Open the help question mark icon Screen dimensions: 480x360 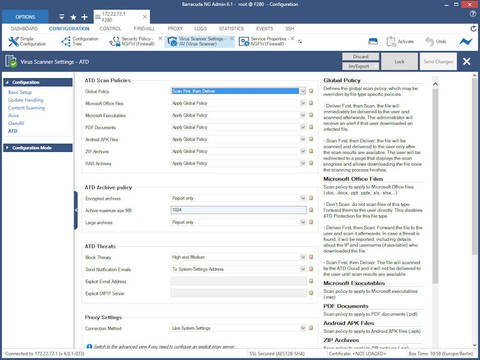[x=473, y=14]
